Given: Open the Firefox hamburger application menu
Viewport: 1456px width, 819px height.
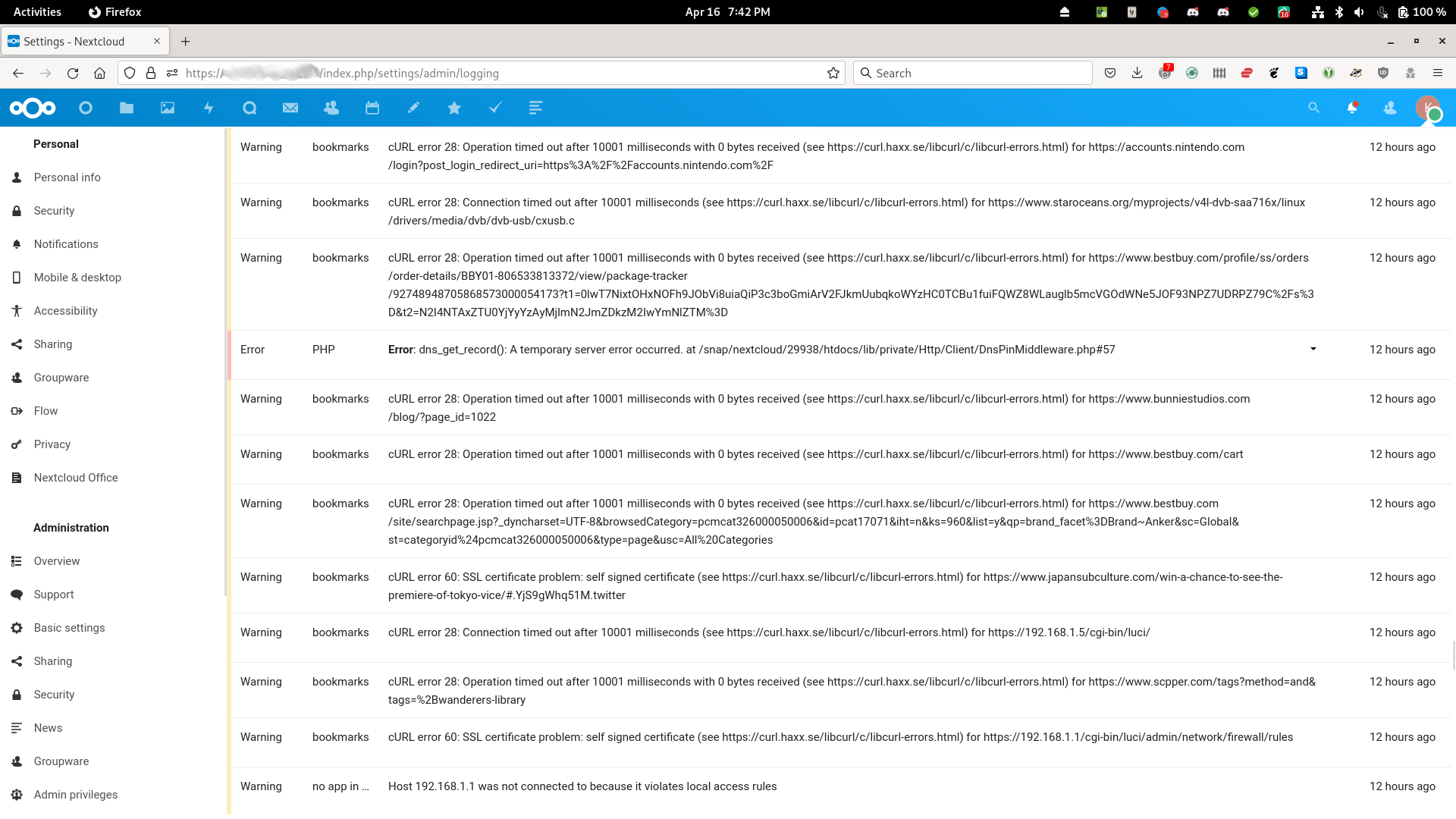Looking at the screenshot, I should pyautogui.click(x=1437, y=74).
